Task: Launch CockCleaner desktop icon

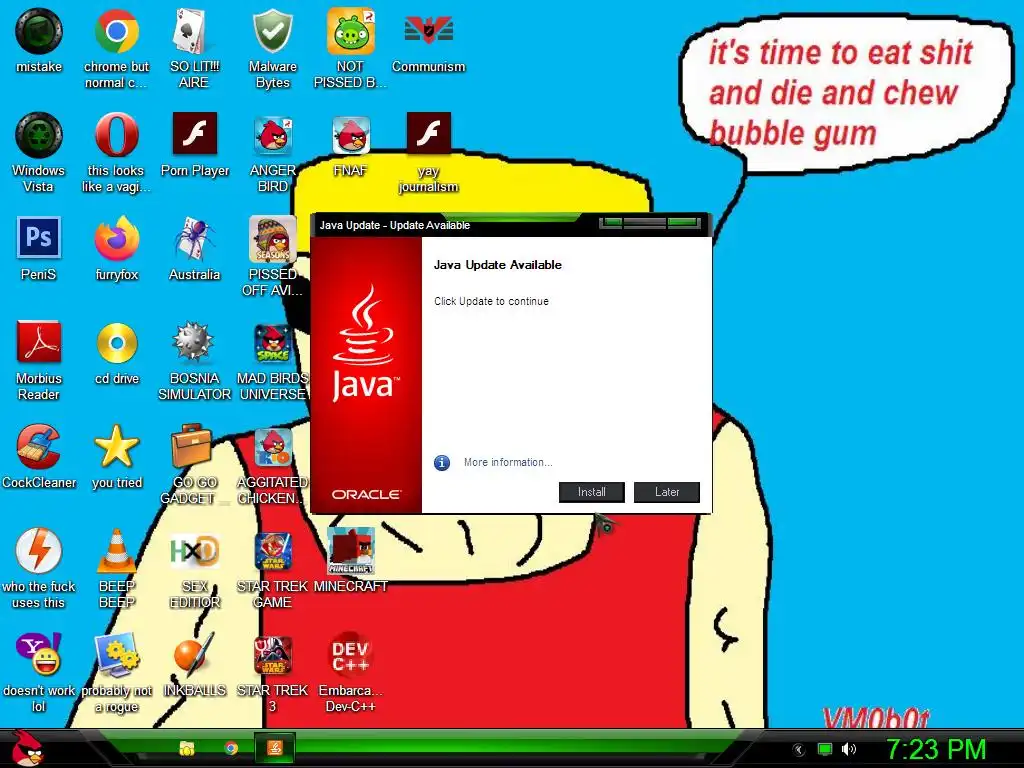Action: tap(39, 456)
